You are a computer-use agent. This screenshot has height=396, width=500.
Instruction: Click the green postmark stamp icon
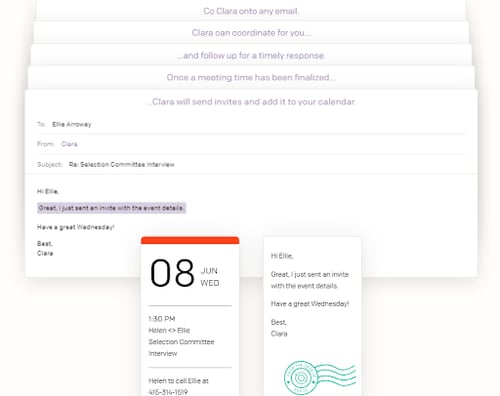click(320, 378)
